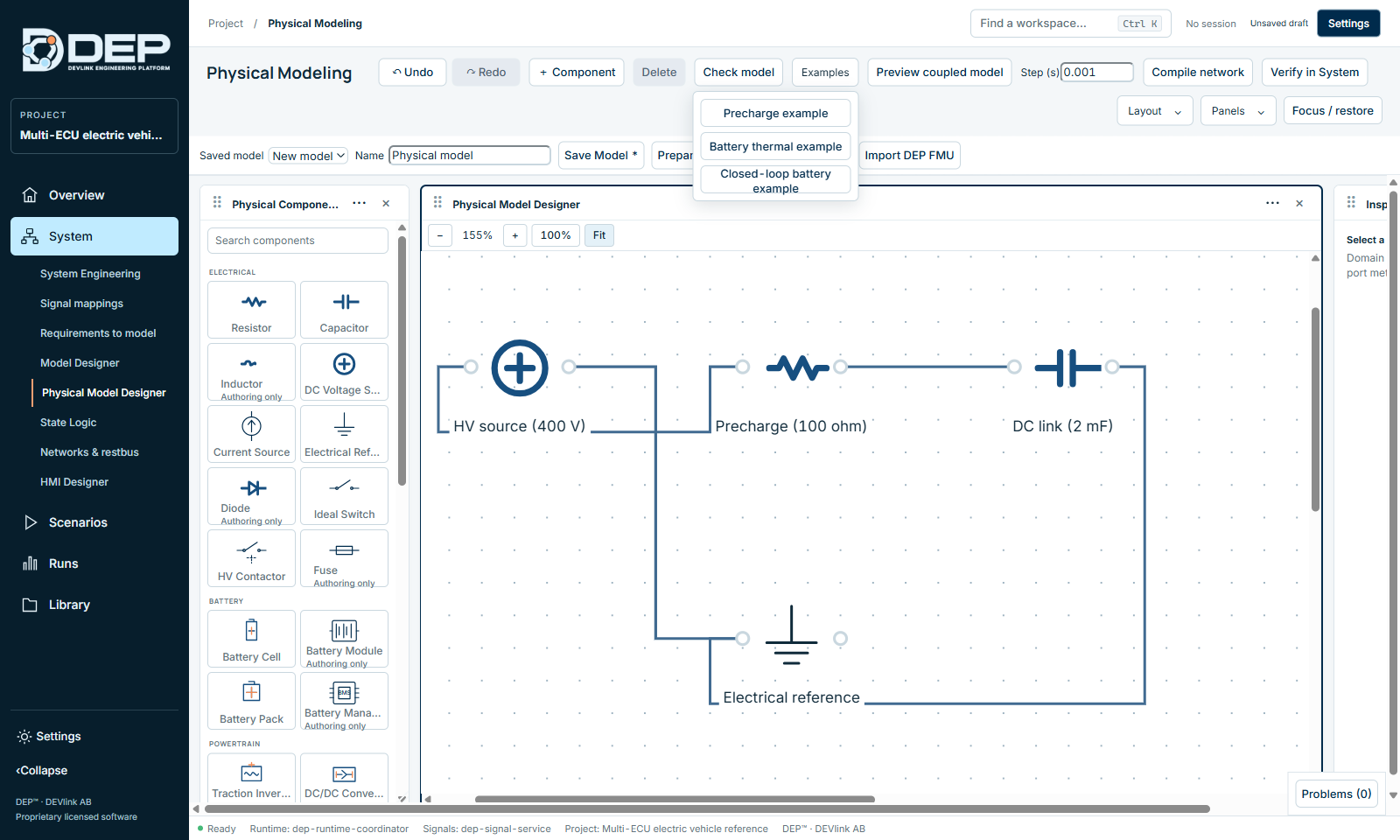1400x840 pixels.
Task: Click Verify in System
Action: click(1314, 73)
